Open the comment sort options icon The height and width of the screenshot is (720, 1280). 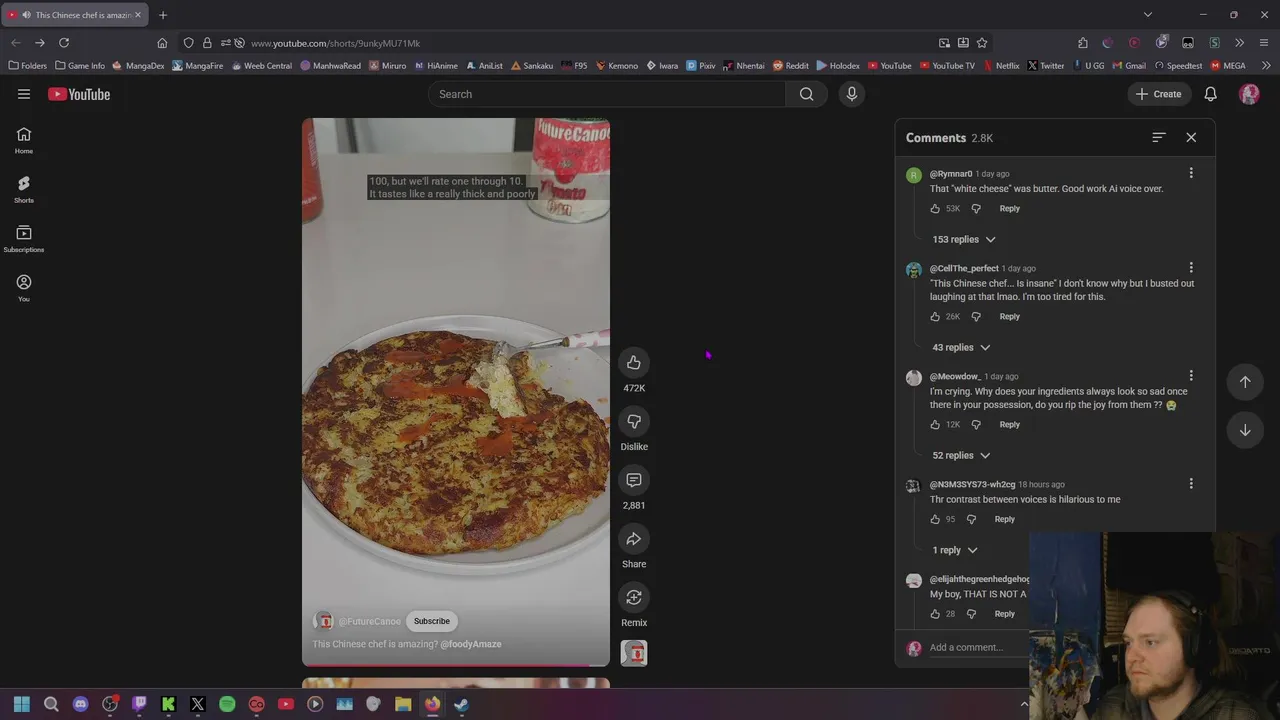click(x=1159, y=137)
